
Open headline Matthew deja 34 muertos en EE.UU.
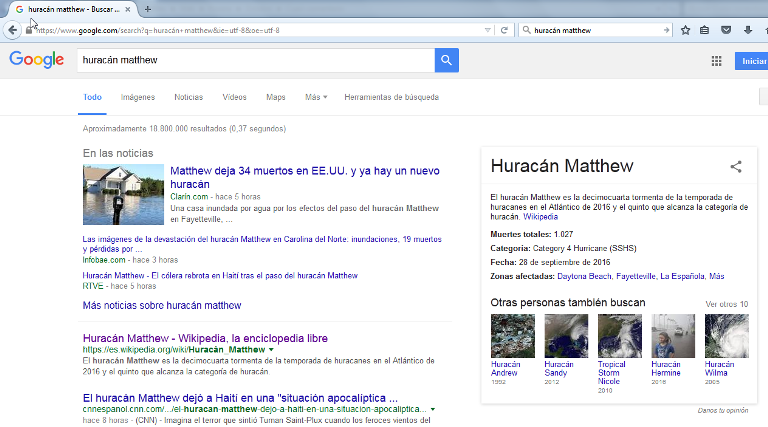tap(305, 177)
